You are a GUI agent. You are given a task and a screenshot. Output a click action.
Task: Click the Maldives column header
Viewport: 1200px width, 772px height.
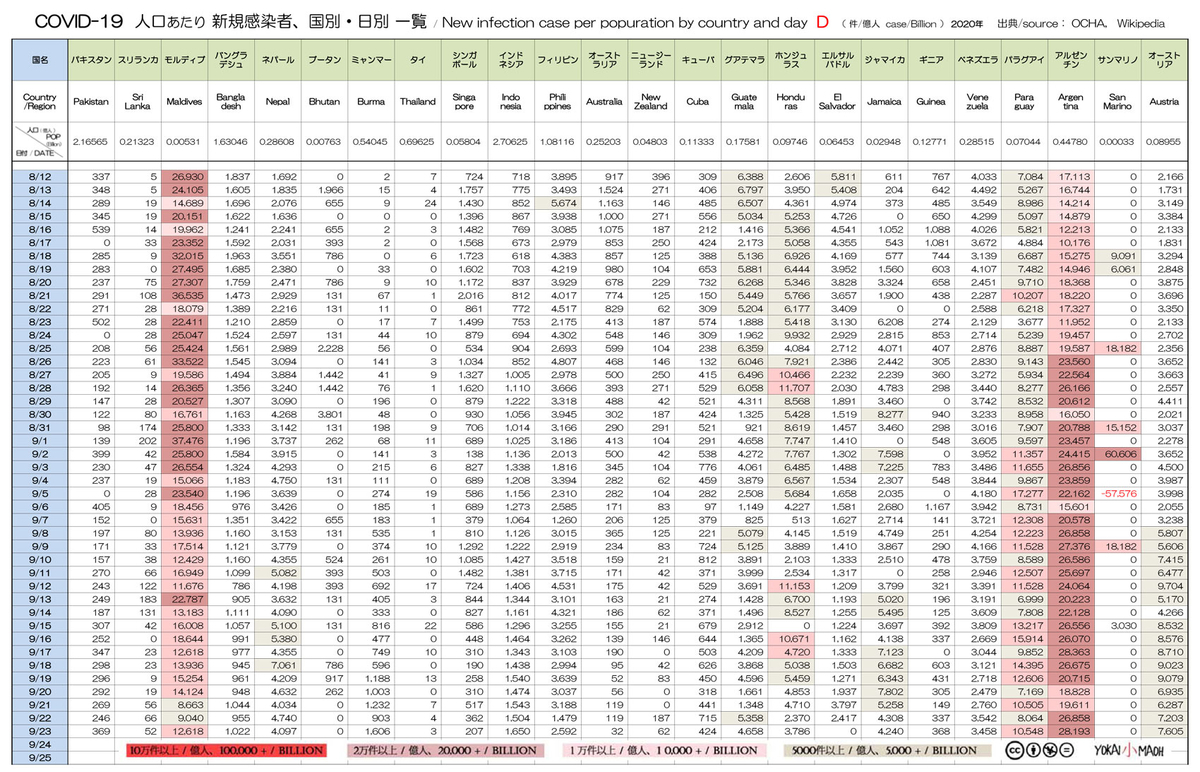tap(184, 102)
